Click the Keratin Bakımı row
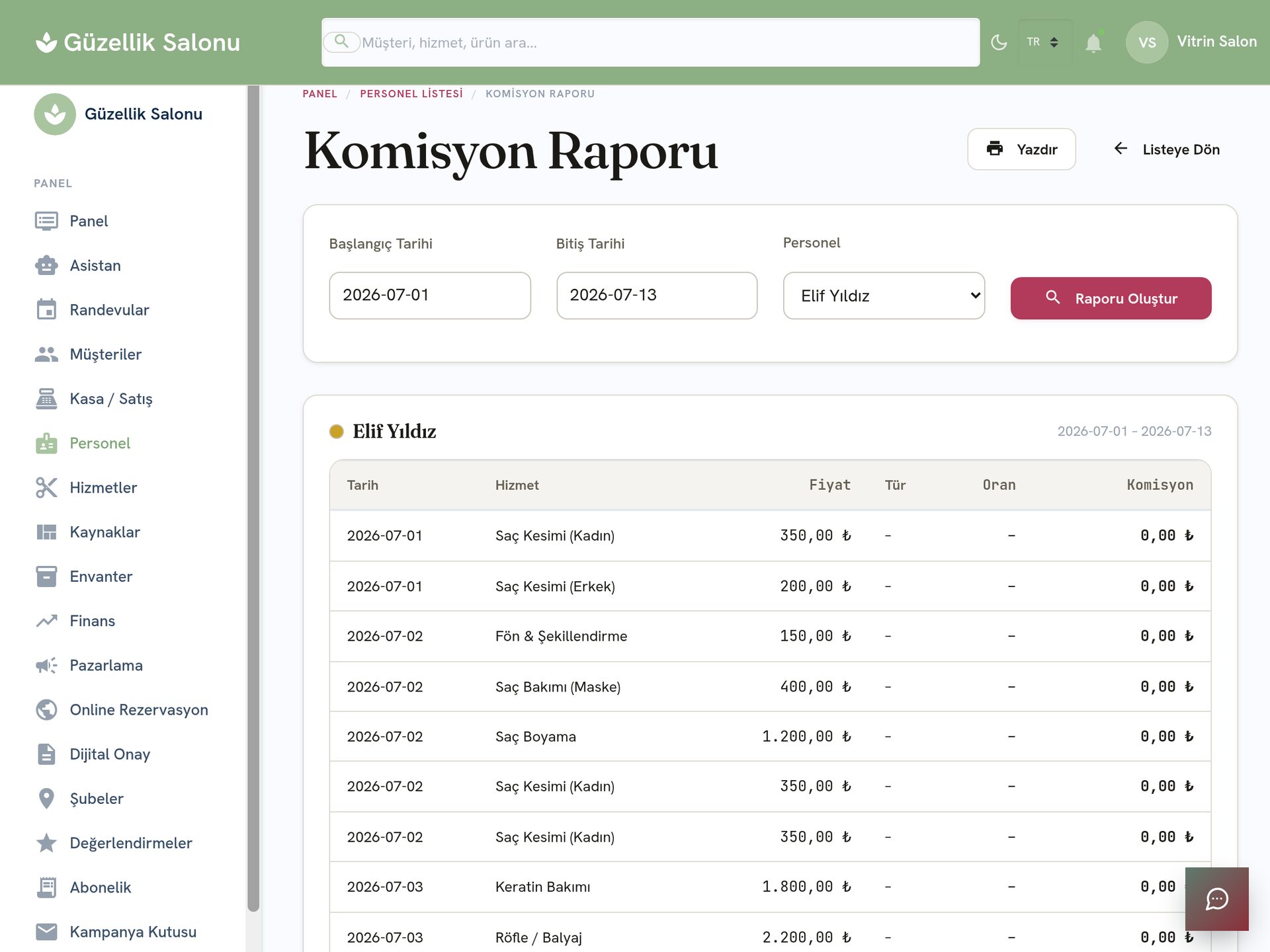Viewport: 1270px width, 952px height. tap(770, 887)
